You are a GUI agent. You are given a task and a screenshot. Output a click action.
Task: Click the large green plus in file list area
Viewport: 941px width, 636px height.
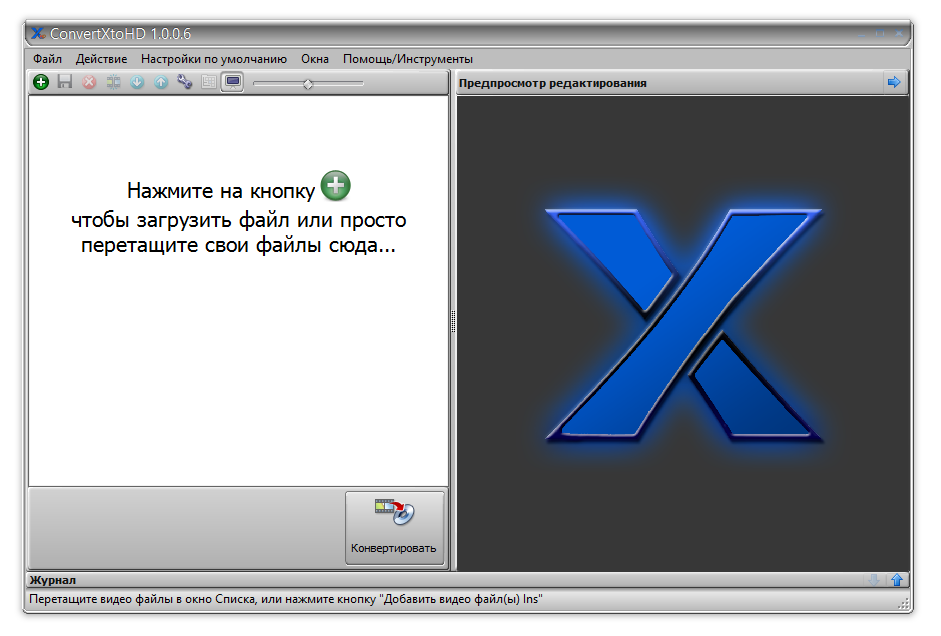[x=335, y=185]
